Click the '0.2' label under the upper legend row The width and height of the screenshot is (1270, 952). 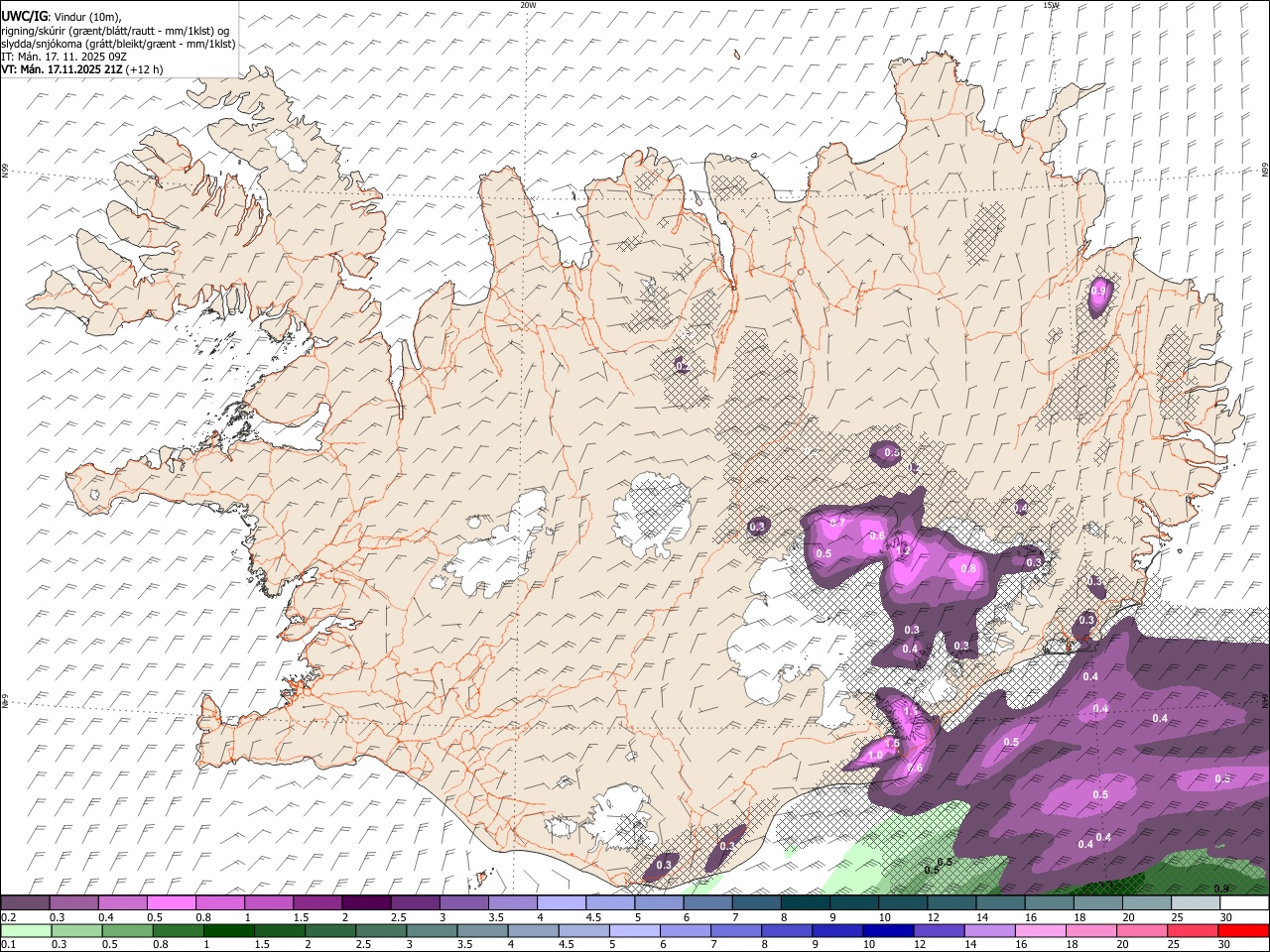7,917
